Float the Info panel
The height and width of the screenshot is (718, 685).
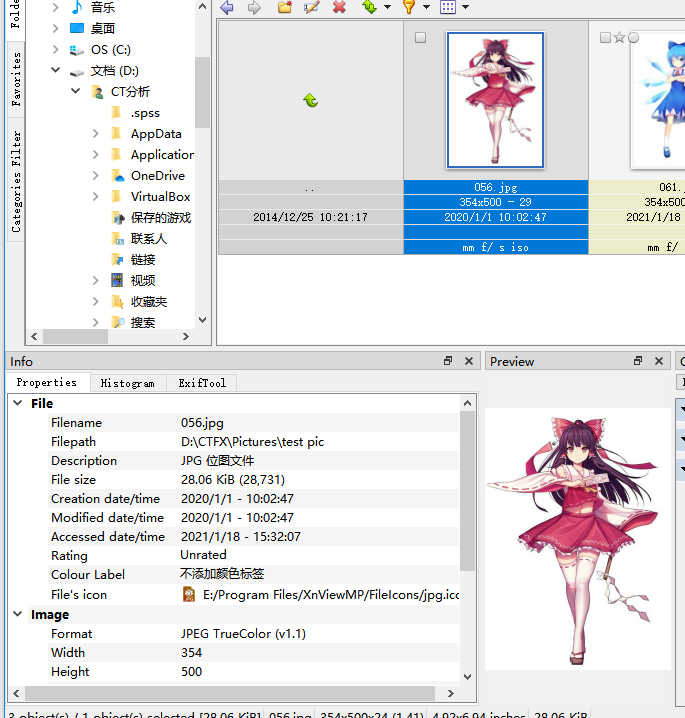click(x=449, y=361)
